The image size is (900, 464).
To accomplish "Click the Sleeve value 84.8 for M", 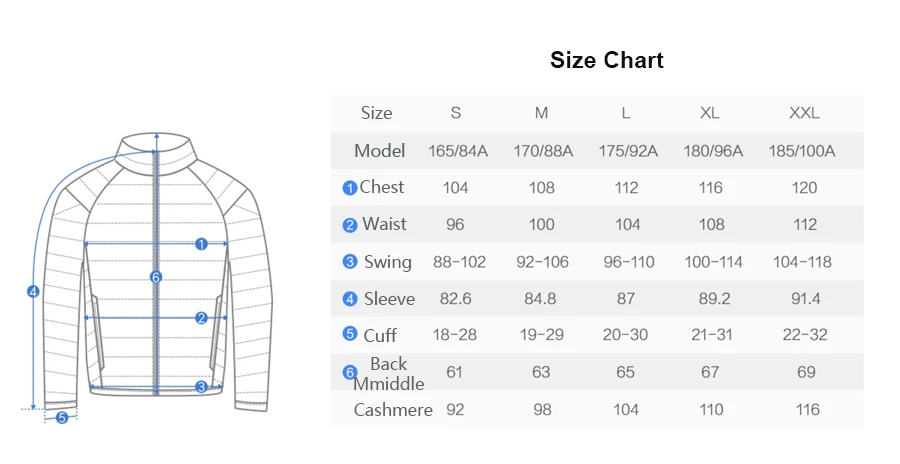I will point(540,299).
